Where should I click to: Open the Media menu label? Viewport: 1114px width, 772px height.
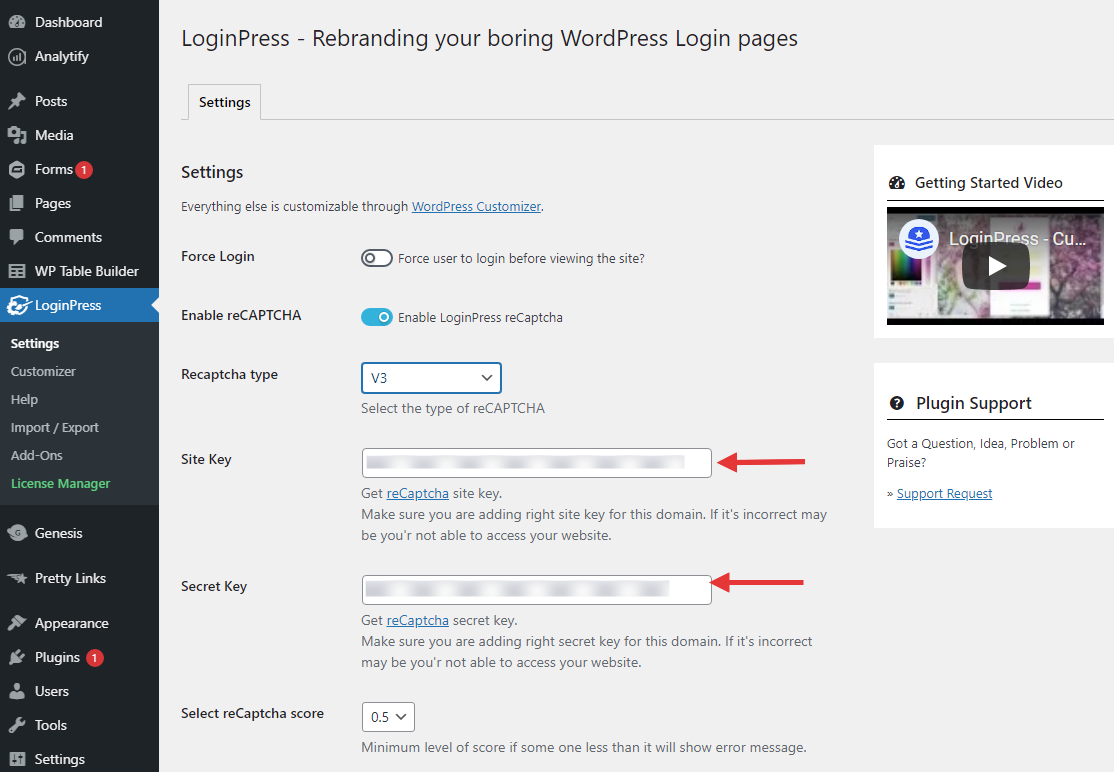pos(54,135)
